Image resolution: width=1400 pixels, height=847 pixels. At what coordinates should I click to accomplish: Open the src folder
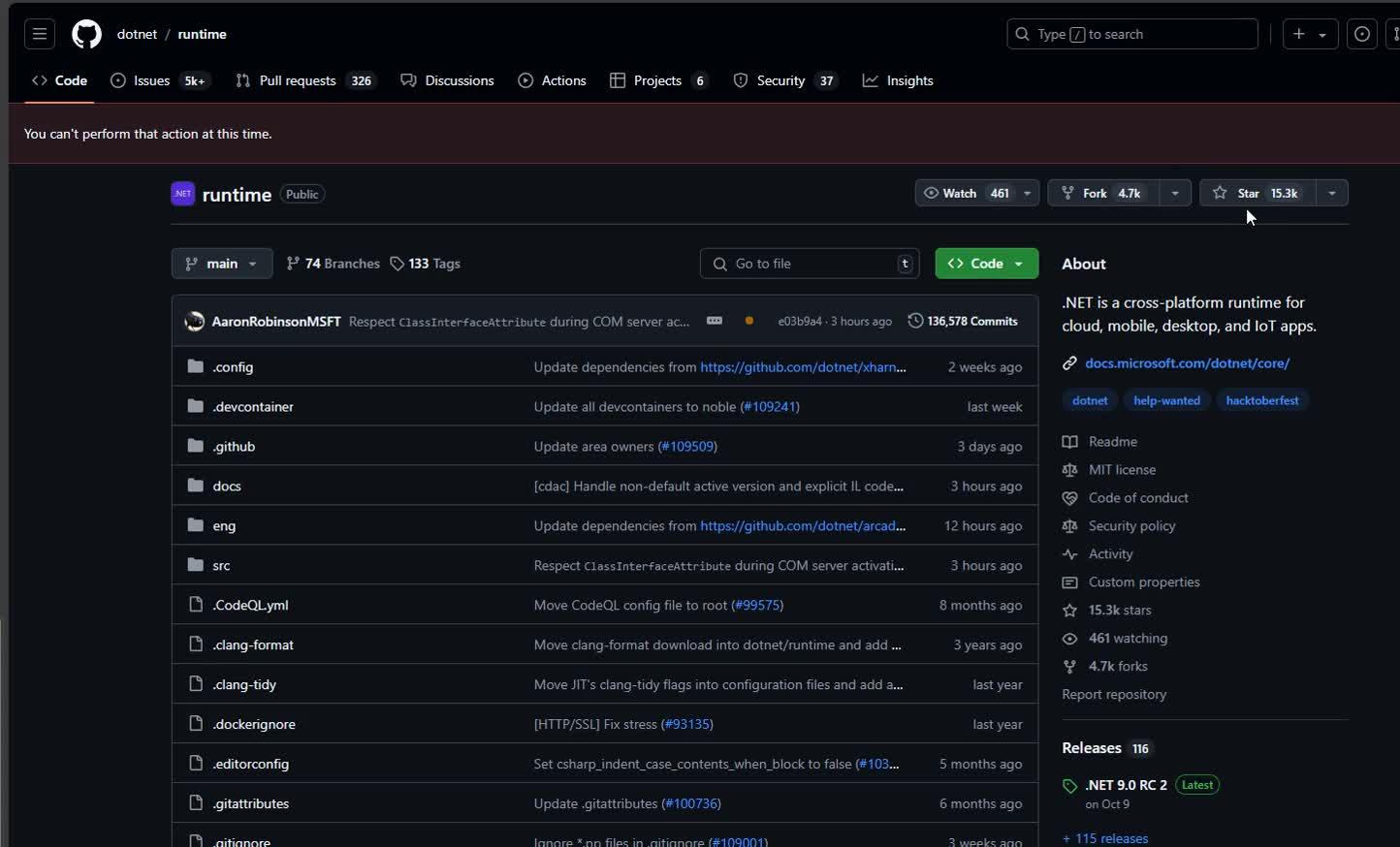[x=221, y=566]
